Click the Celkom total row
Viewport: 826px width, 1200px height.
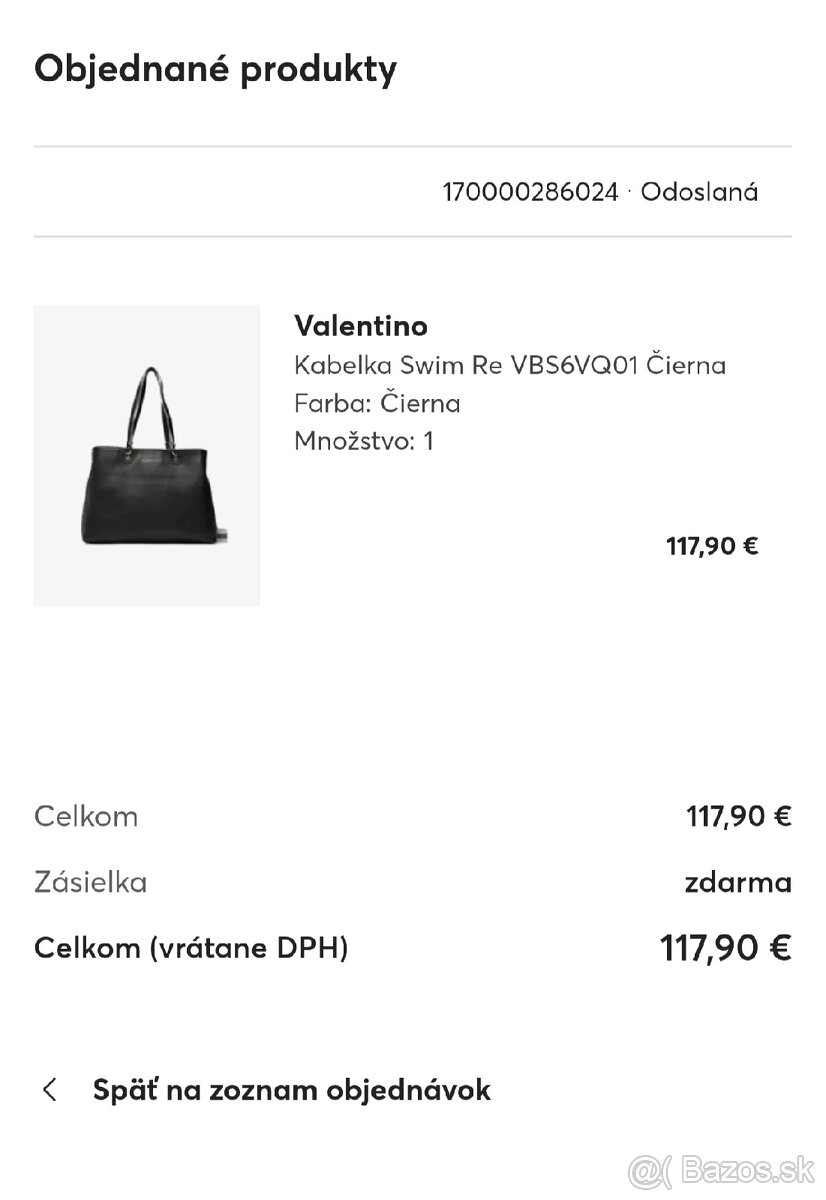pyautogui.click(x=86, y=816)
